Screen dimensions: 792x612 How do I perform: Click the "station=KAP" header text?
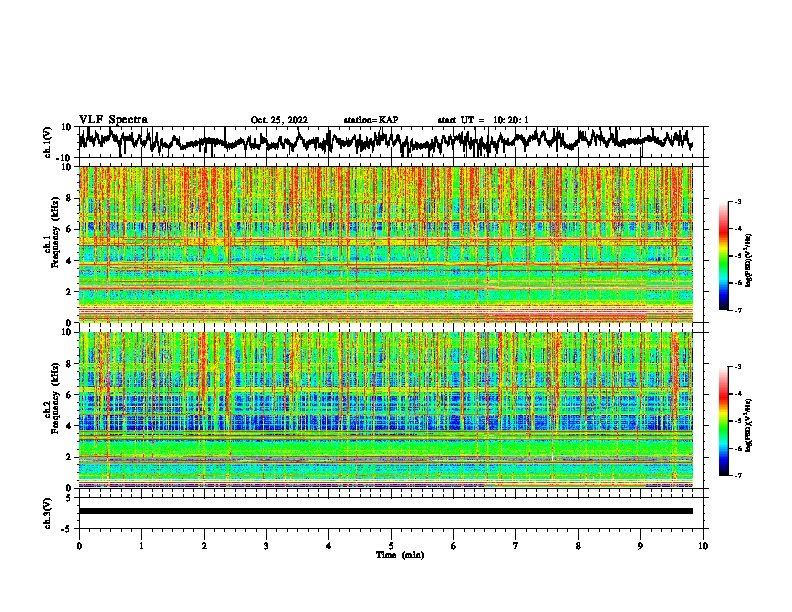click(x=371, y=120)
